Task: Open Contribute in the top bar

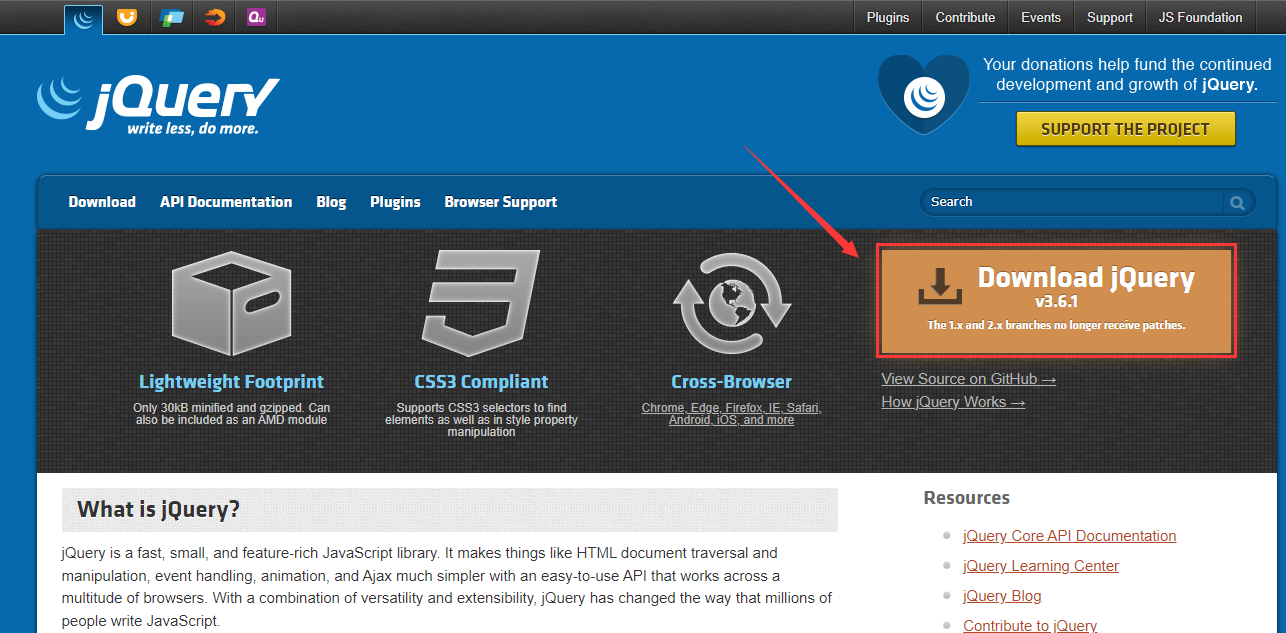Action: click(x=965, y=17)
